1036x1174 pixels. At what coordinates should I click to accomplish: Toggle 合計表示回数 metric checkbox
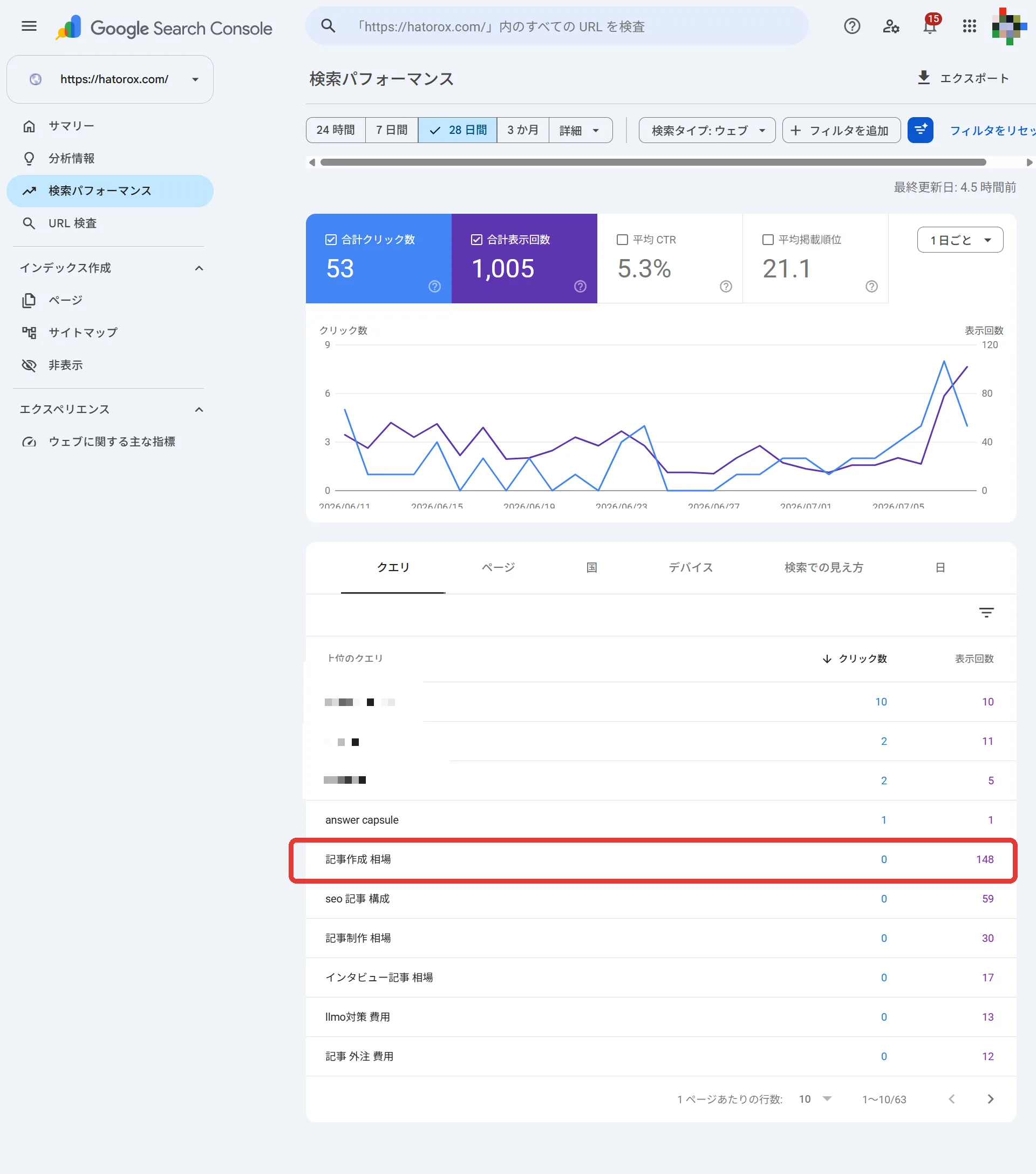click(476, 240)
